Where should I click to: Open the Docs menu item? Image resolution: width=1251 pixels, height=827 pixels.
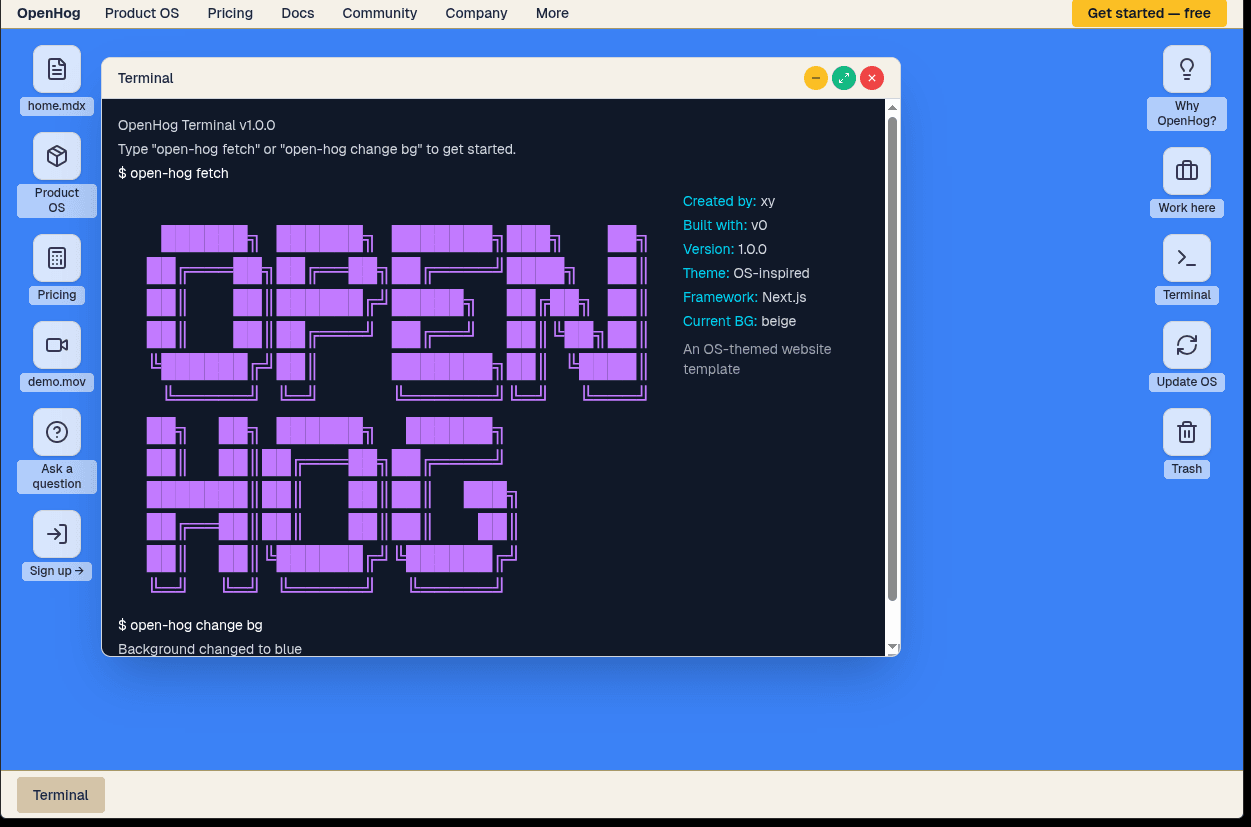pos(297,13)
